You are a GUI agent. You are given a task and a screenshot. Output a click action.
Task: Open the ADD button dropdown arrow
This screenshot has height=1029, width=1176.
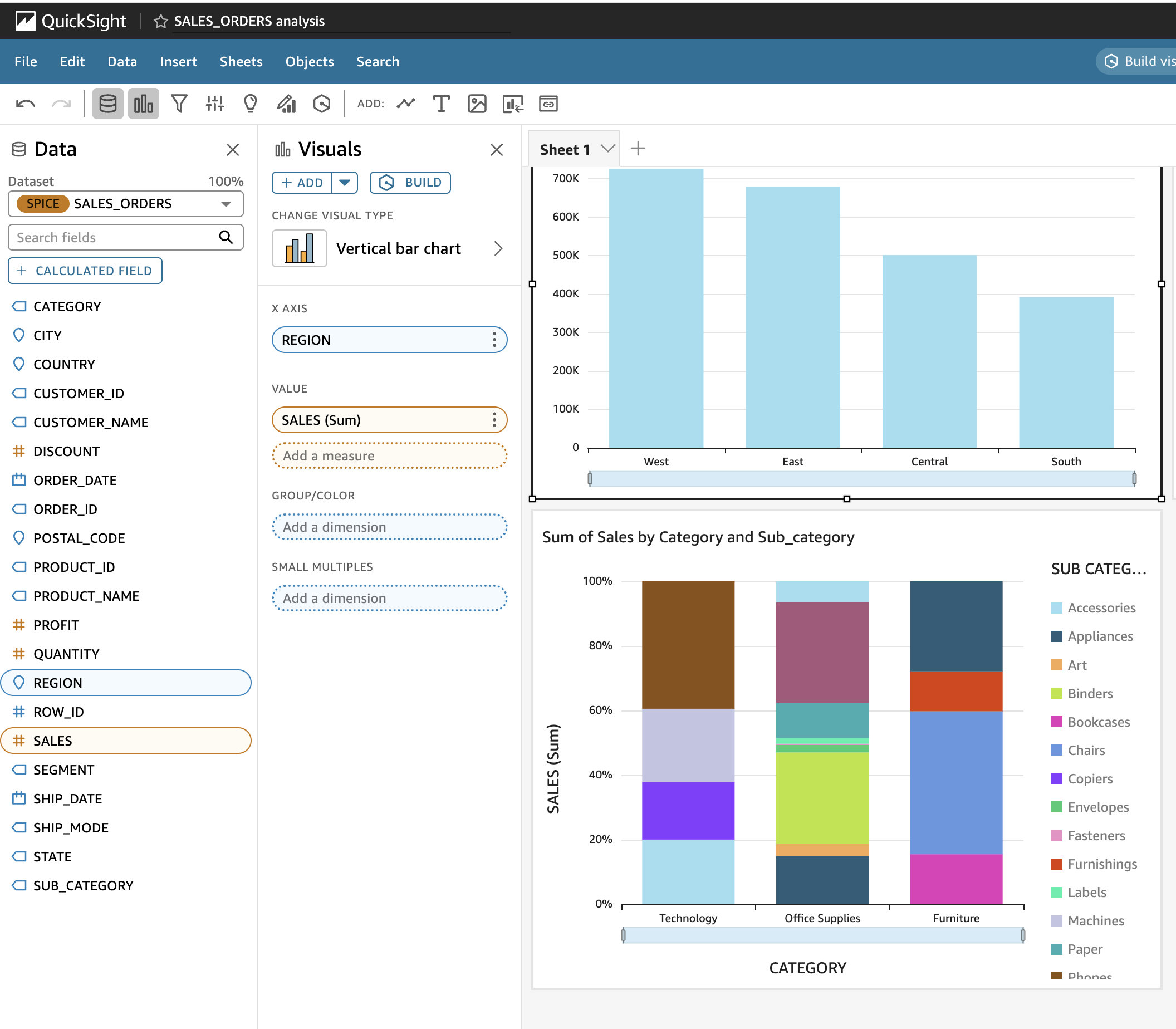click(345, 183)
